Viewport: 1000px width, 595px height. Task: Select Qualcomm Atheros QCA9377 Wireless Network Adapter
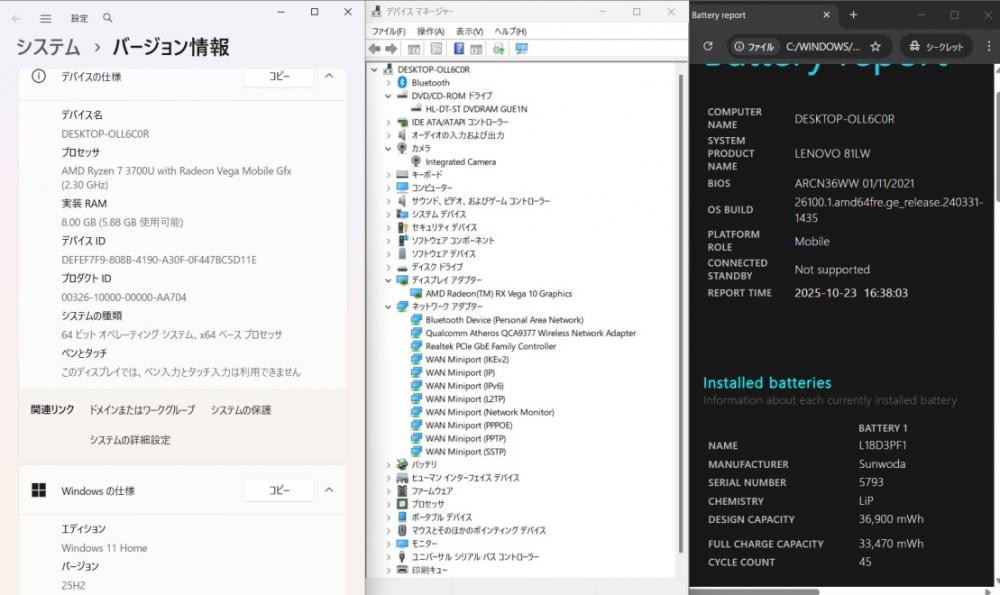pyautogui.click(x=531, y=333)
